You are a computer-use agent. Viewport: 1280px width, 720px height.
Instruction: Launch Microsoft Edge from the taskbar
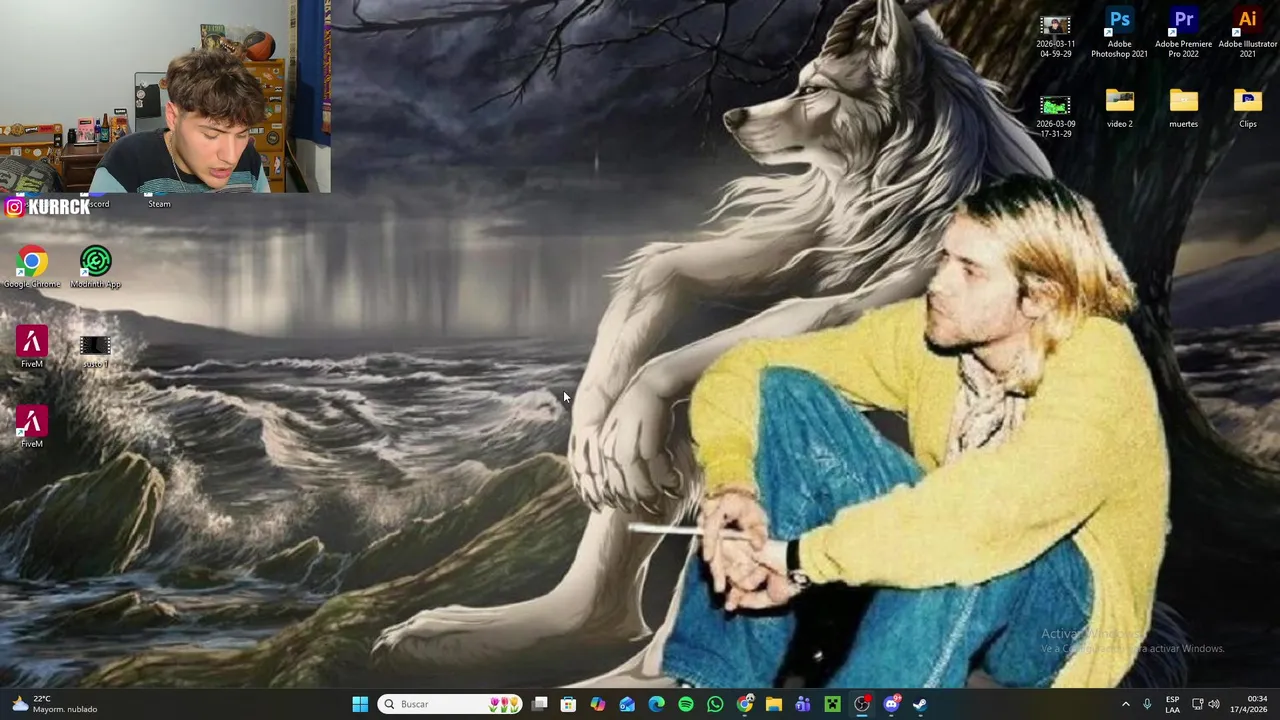(656, 704)
